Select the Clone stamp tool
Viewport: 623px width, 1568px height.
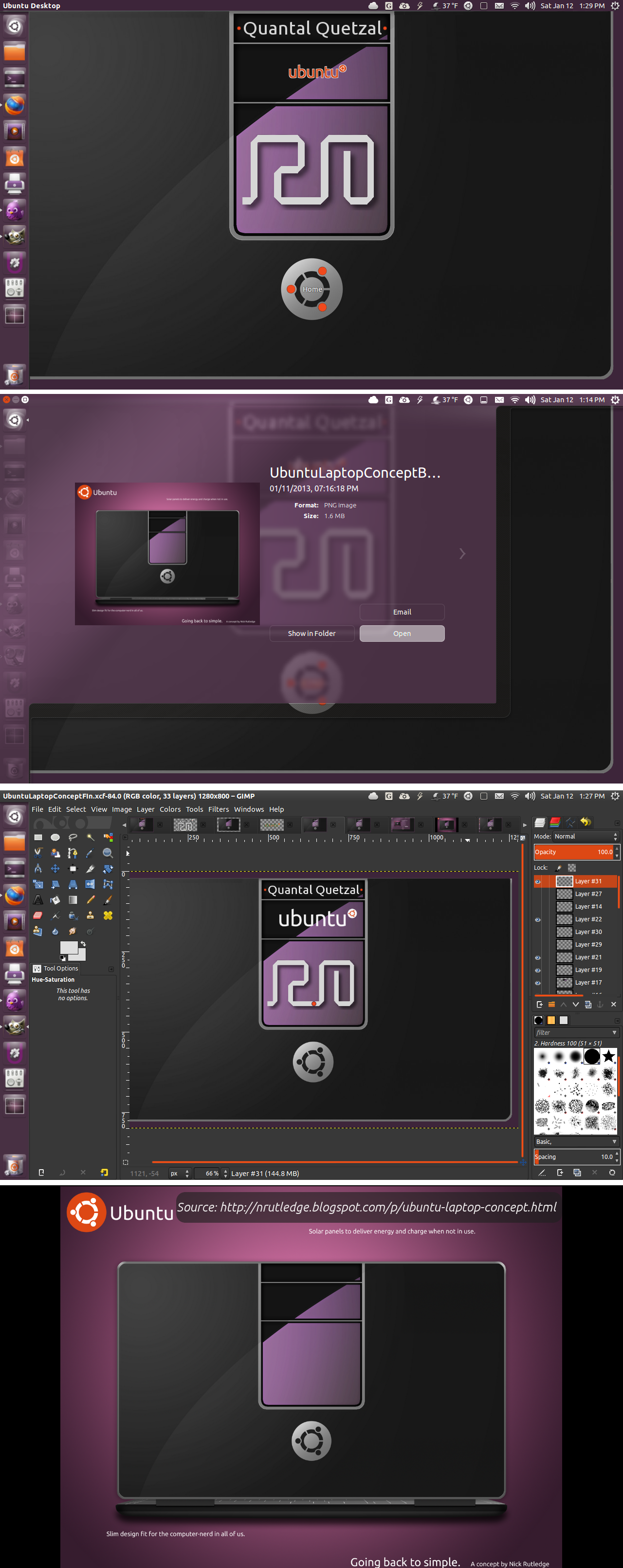tap(91, 915)
